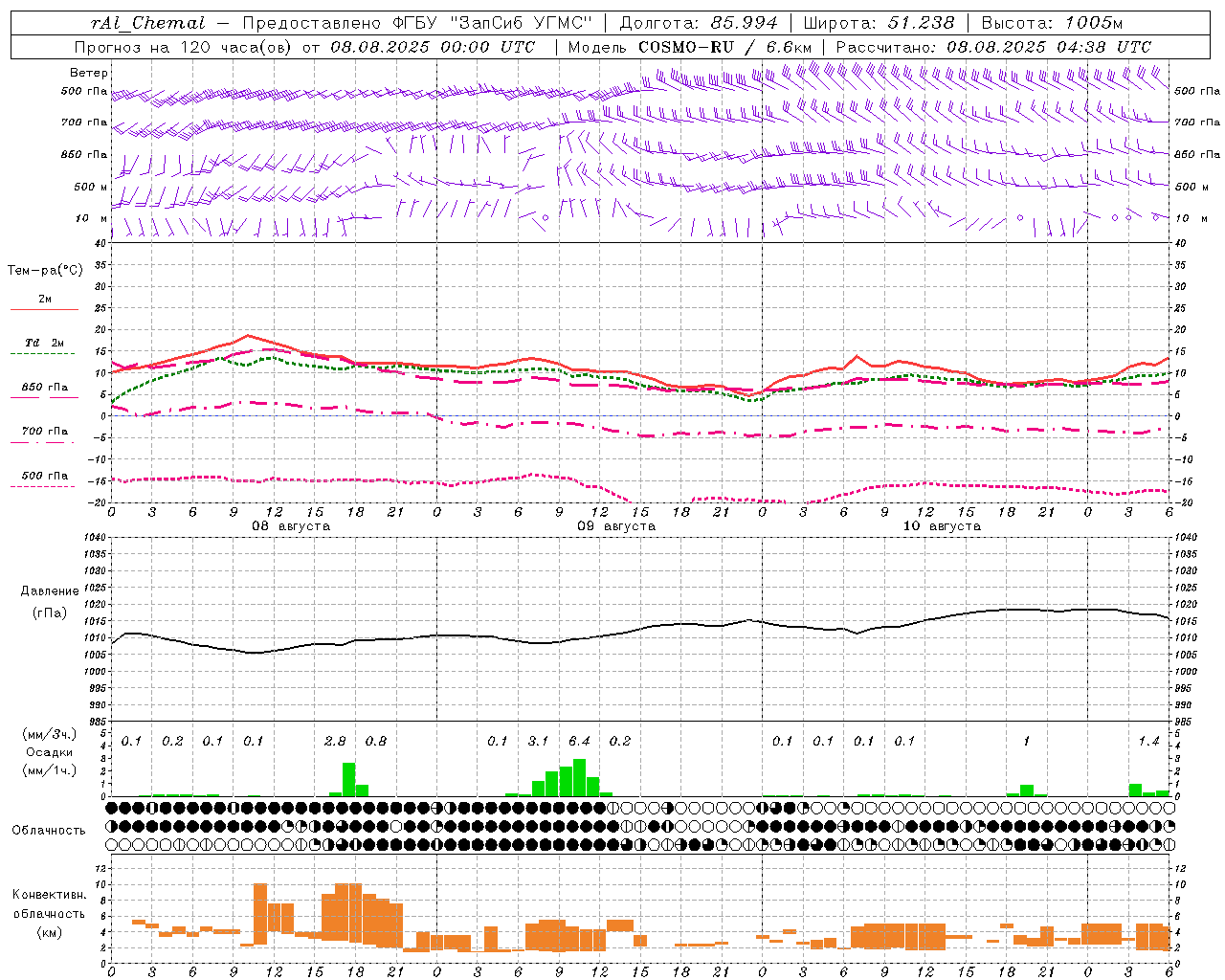Screen dimensions: 1225x980
Task: Click the "(мм/3ч.)" units label
Action: click(x=49, y=734)
